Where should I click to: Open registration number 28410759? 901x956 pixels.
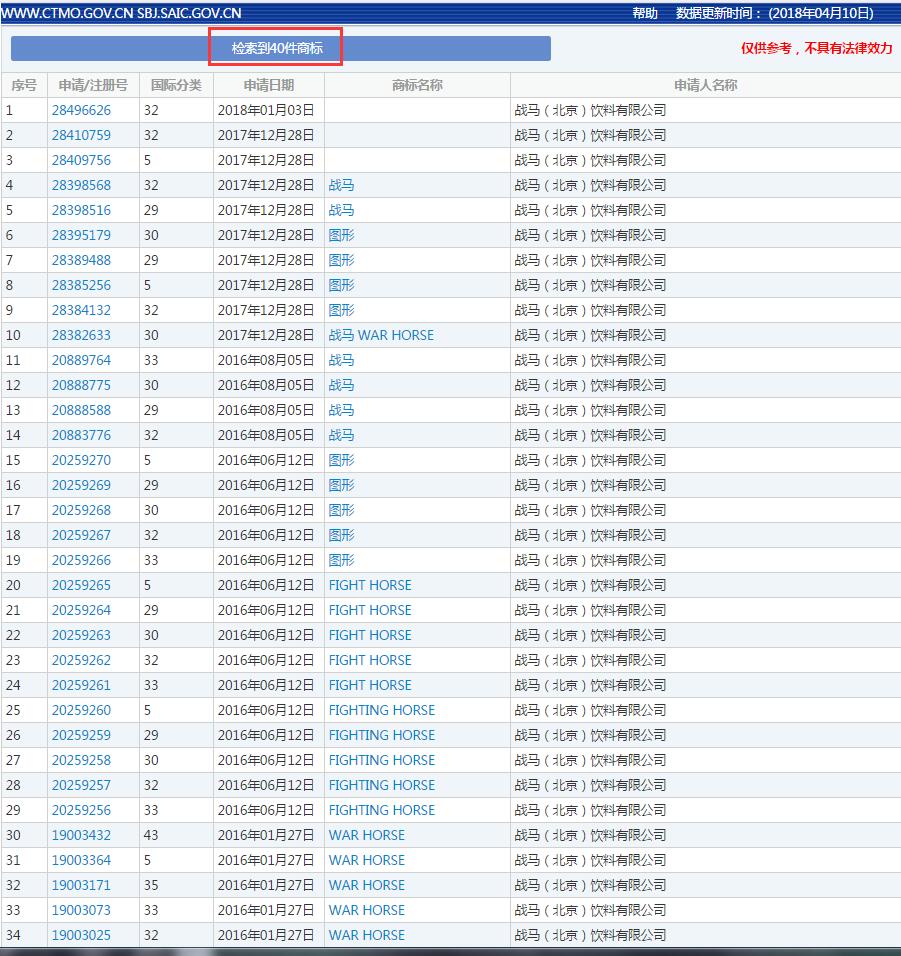[81, 135]
